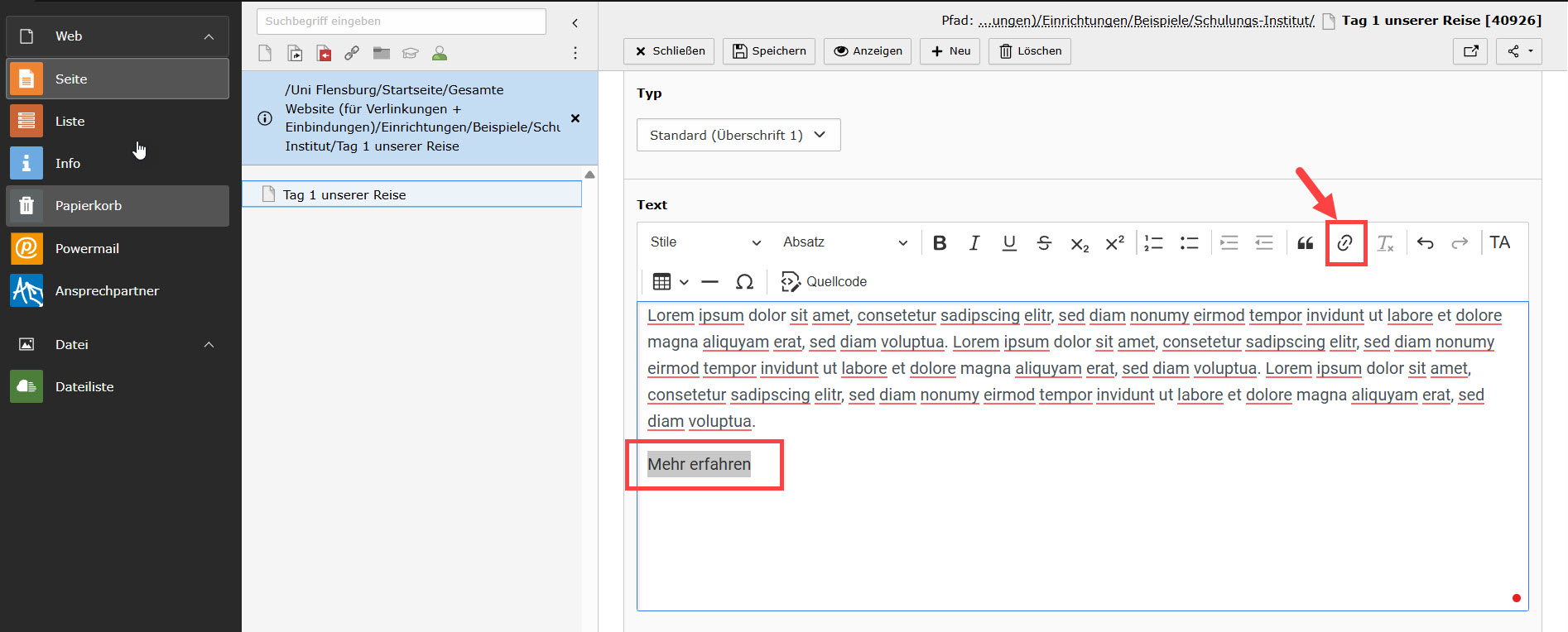Open the Absatz paragraph format dropdown
1568x632 pixels.
pyautogui.click(x=844, y=242)
